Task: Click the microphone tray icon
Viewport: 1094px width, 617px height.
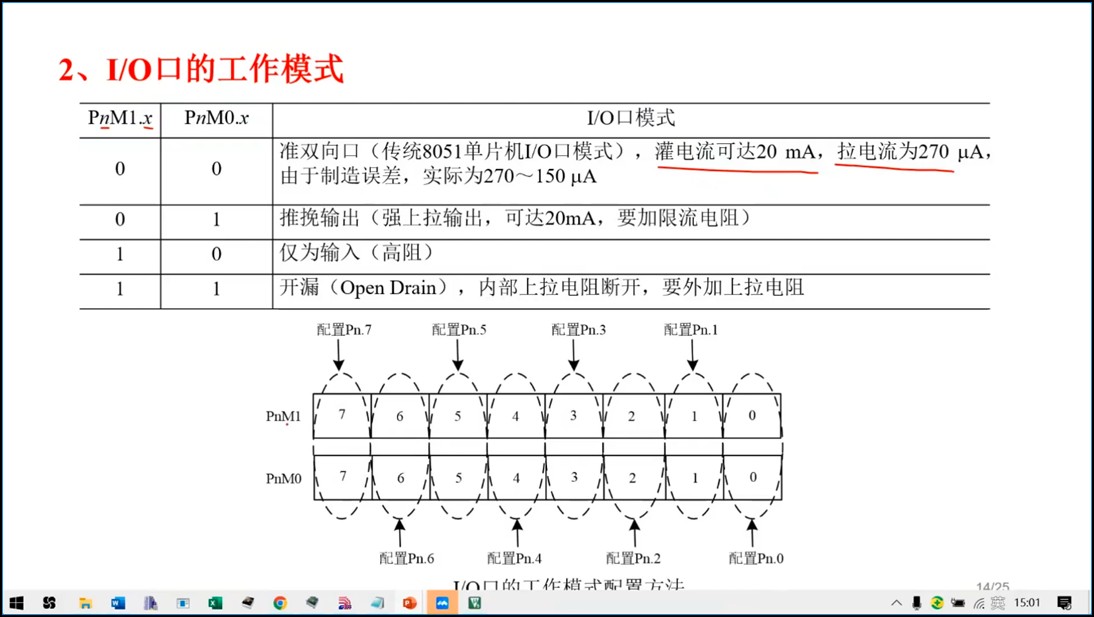Action: click(x=916, y=603)
